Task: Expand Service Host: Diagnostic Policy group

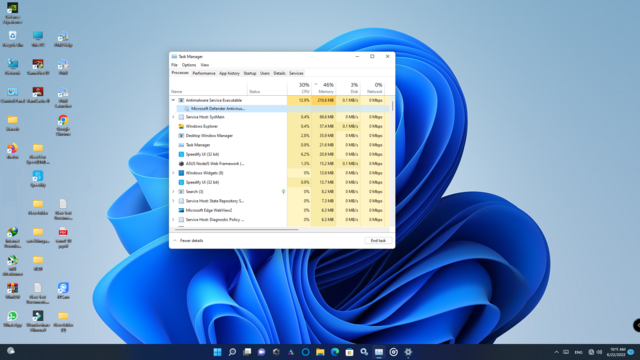Action: click(x=173, y=220)
